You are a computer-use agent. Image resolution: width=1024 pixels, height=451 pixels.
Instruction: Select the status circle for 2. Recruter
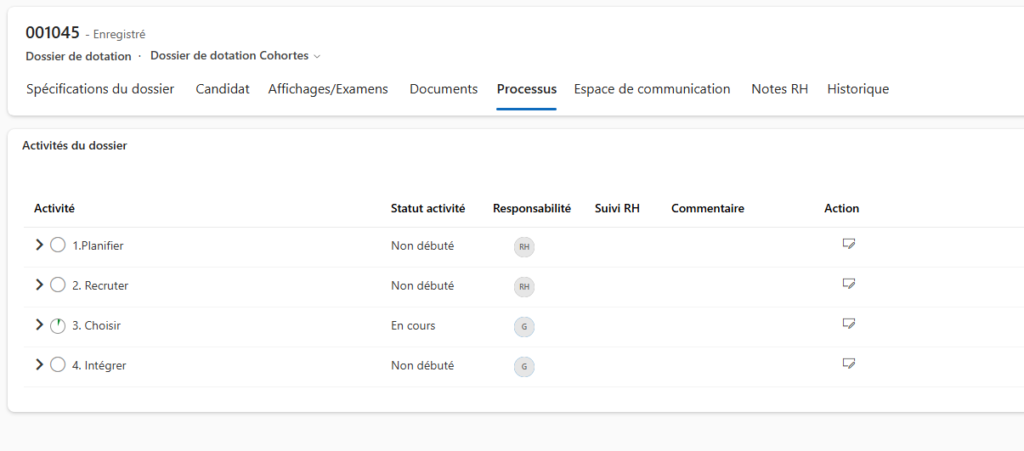pos(58,285)
